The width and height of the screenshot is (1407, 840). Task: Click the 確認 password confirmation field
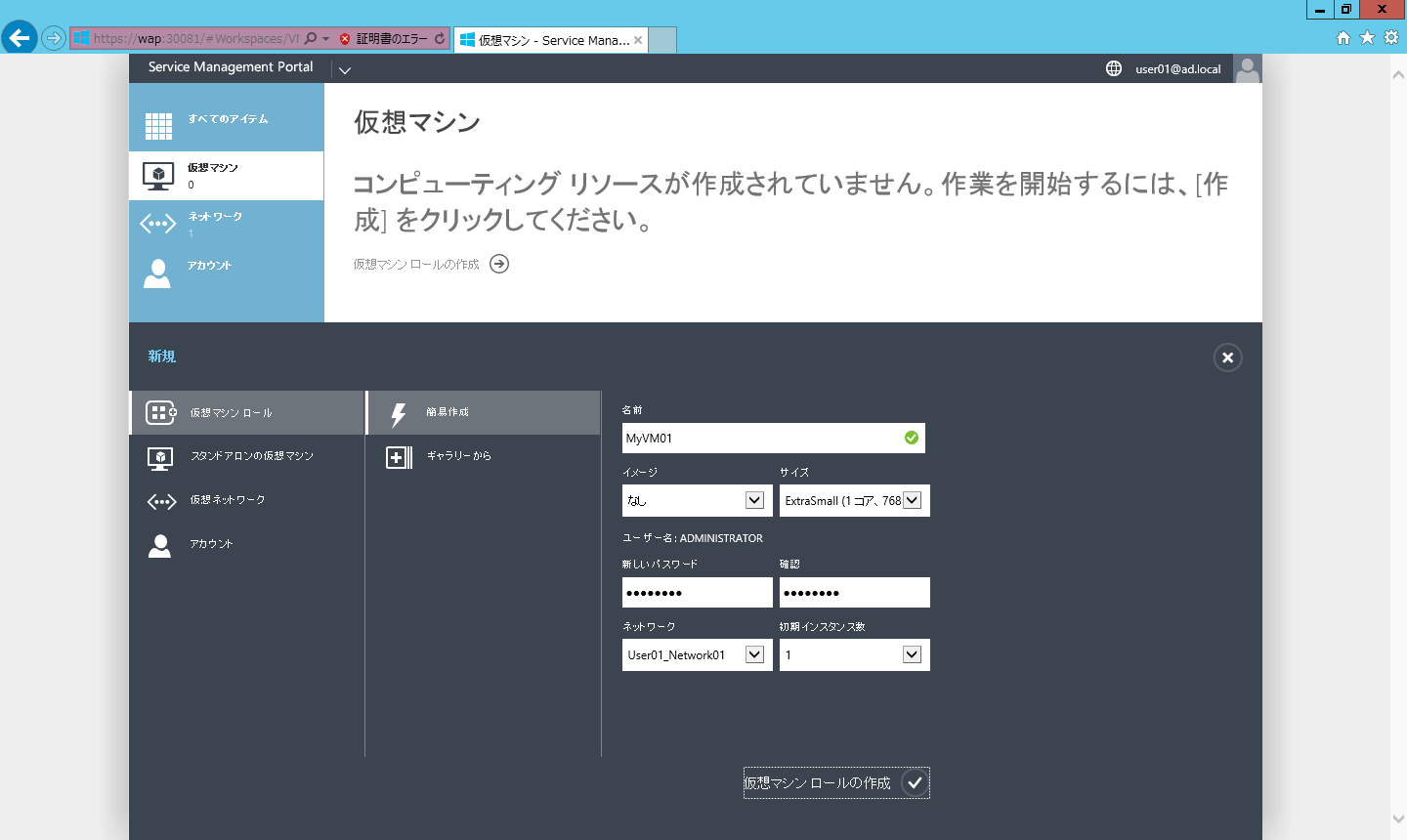(855, 592)
